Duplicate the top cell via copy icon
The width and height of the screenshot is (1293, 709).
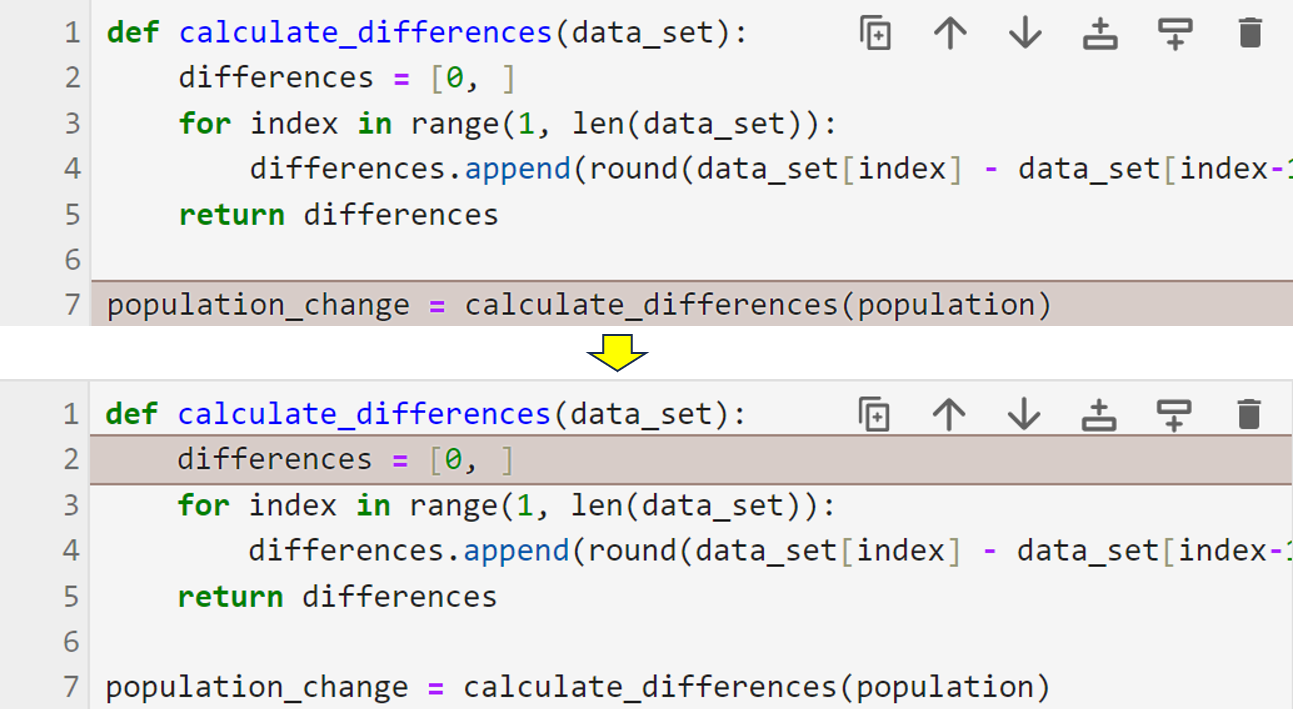(x=874, y=32)
